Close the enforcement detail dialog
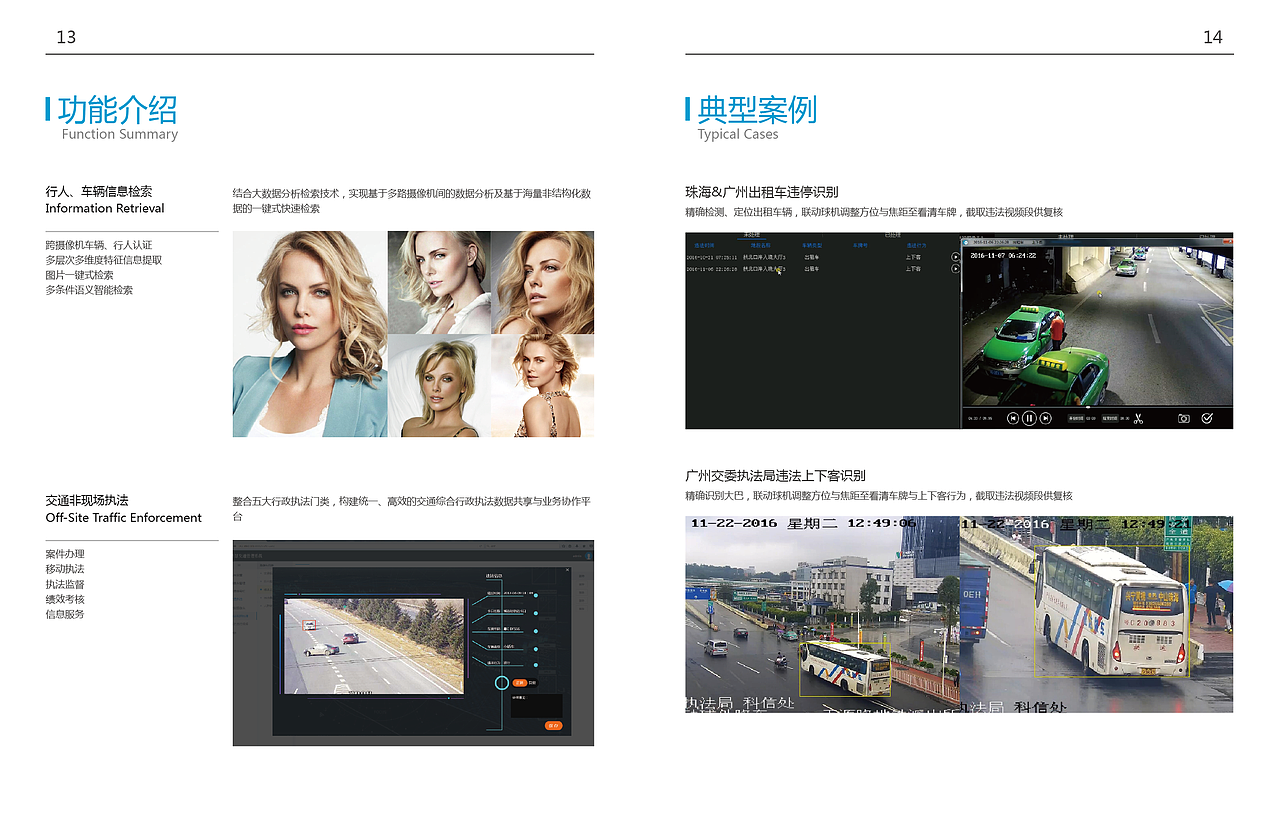 pos(567,570)
